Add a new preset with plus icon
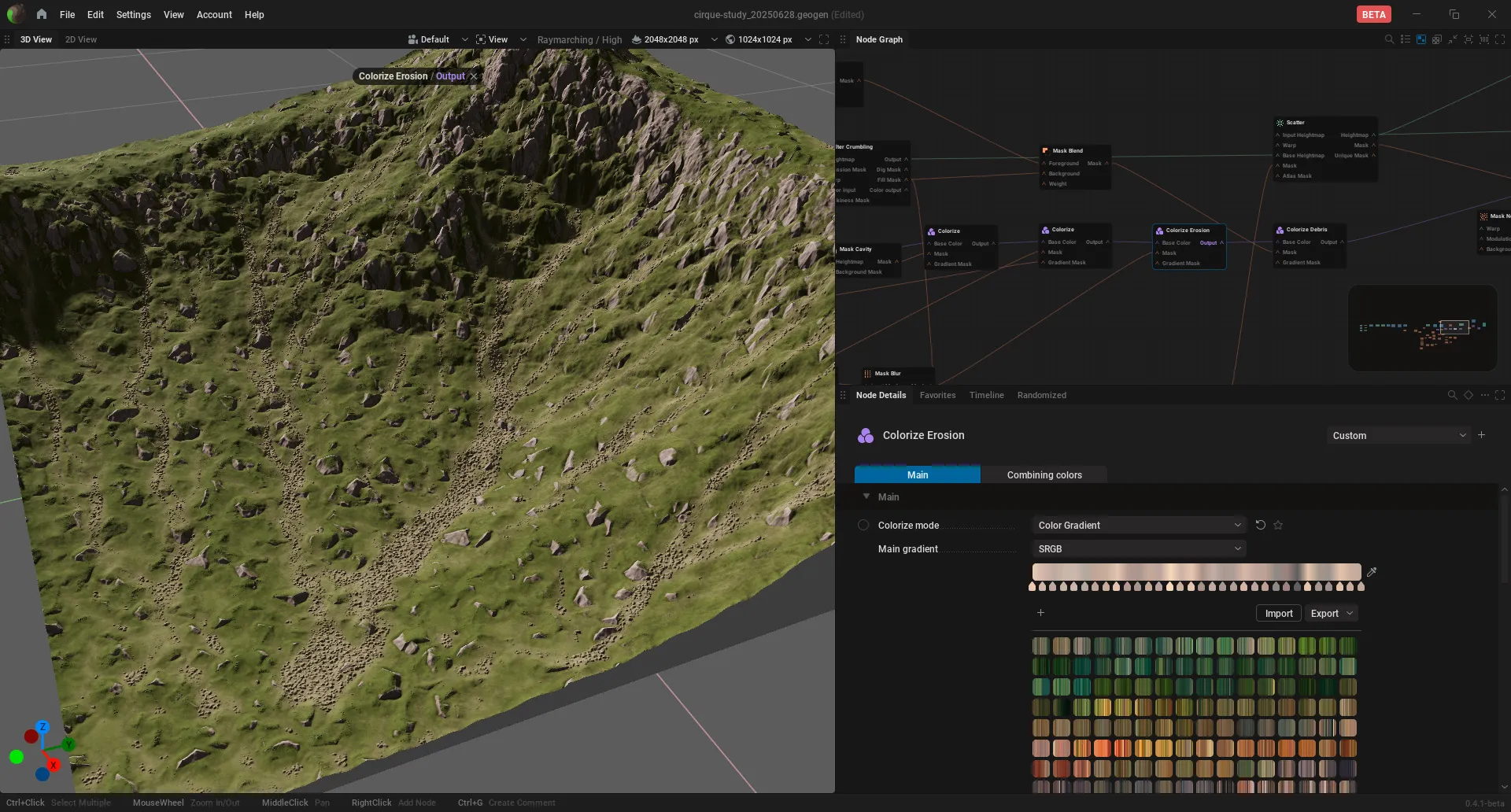This screenshot has width=1511, height=812. (x=1481, y=435)
